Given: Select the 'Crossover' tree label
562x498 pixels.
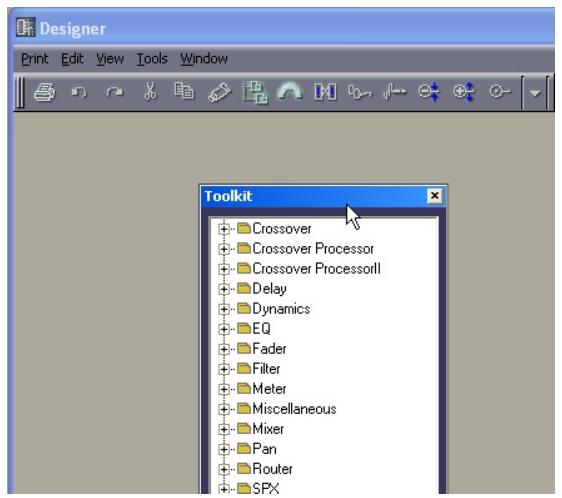Looking at the screenshot, I should tap(282, 229).
